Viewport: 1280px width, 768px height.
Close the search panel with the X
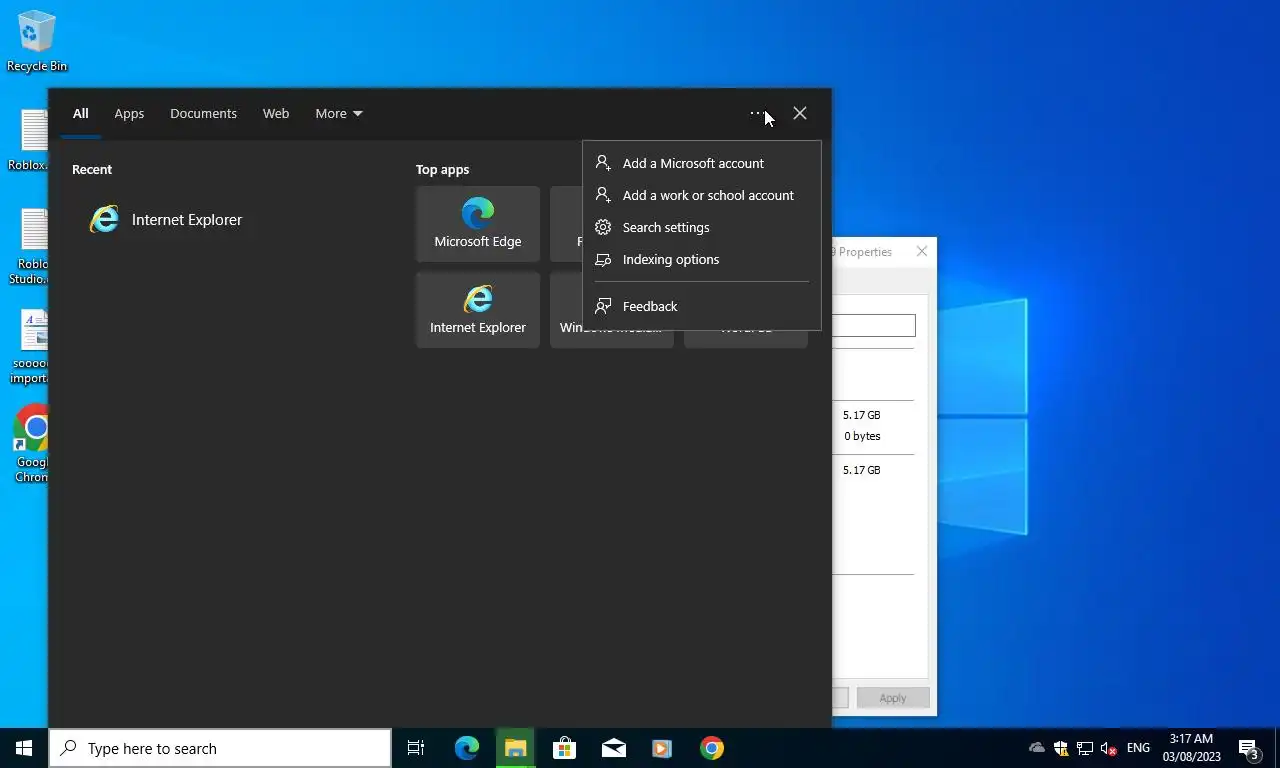pos(800,113)
